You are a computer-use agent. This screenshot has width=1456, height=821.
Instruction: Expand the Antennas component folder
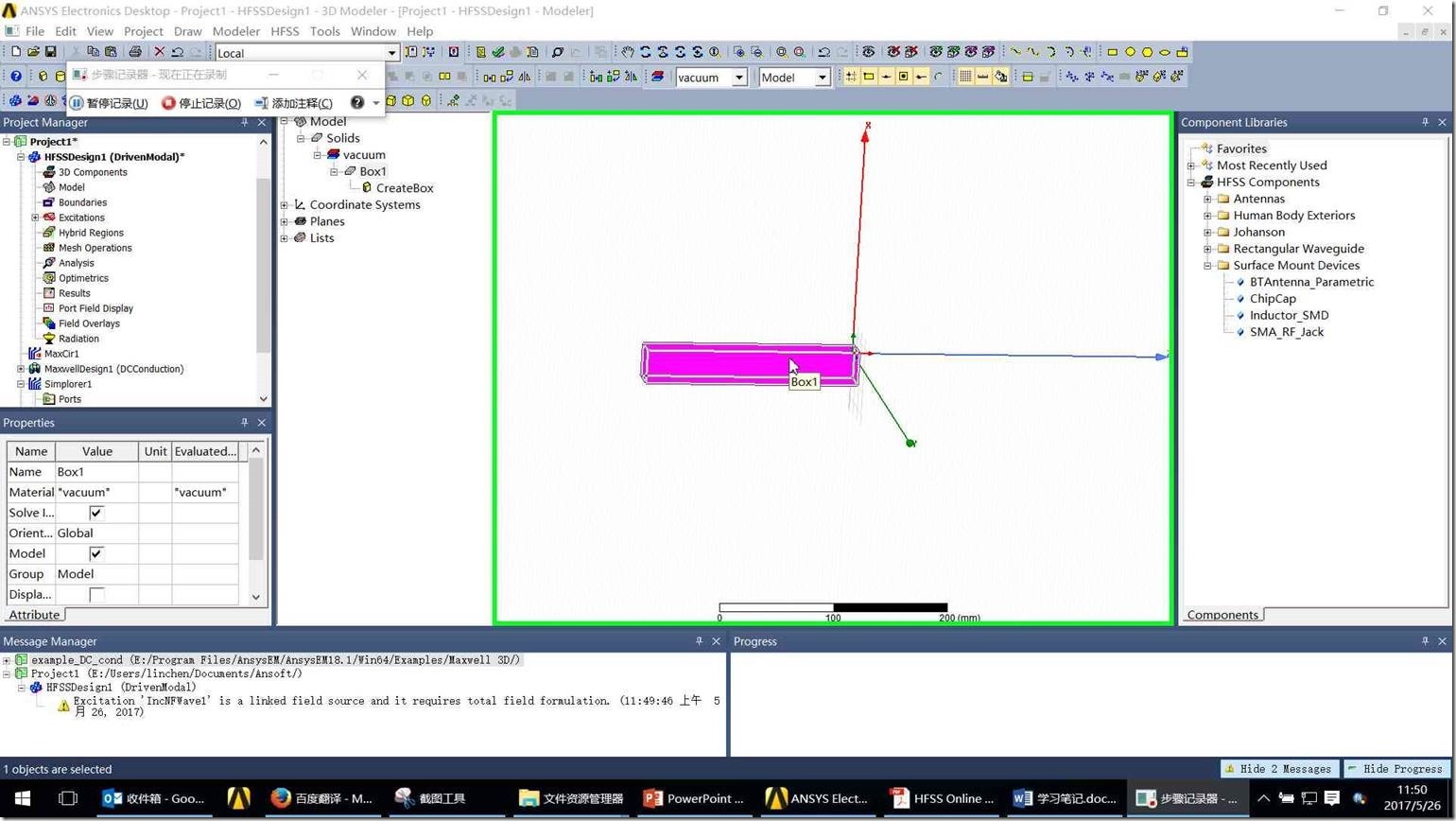pyautogui.click(x=1207, y=199)
